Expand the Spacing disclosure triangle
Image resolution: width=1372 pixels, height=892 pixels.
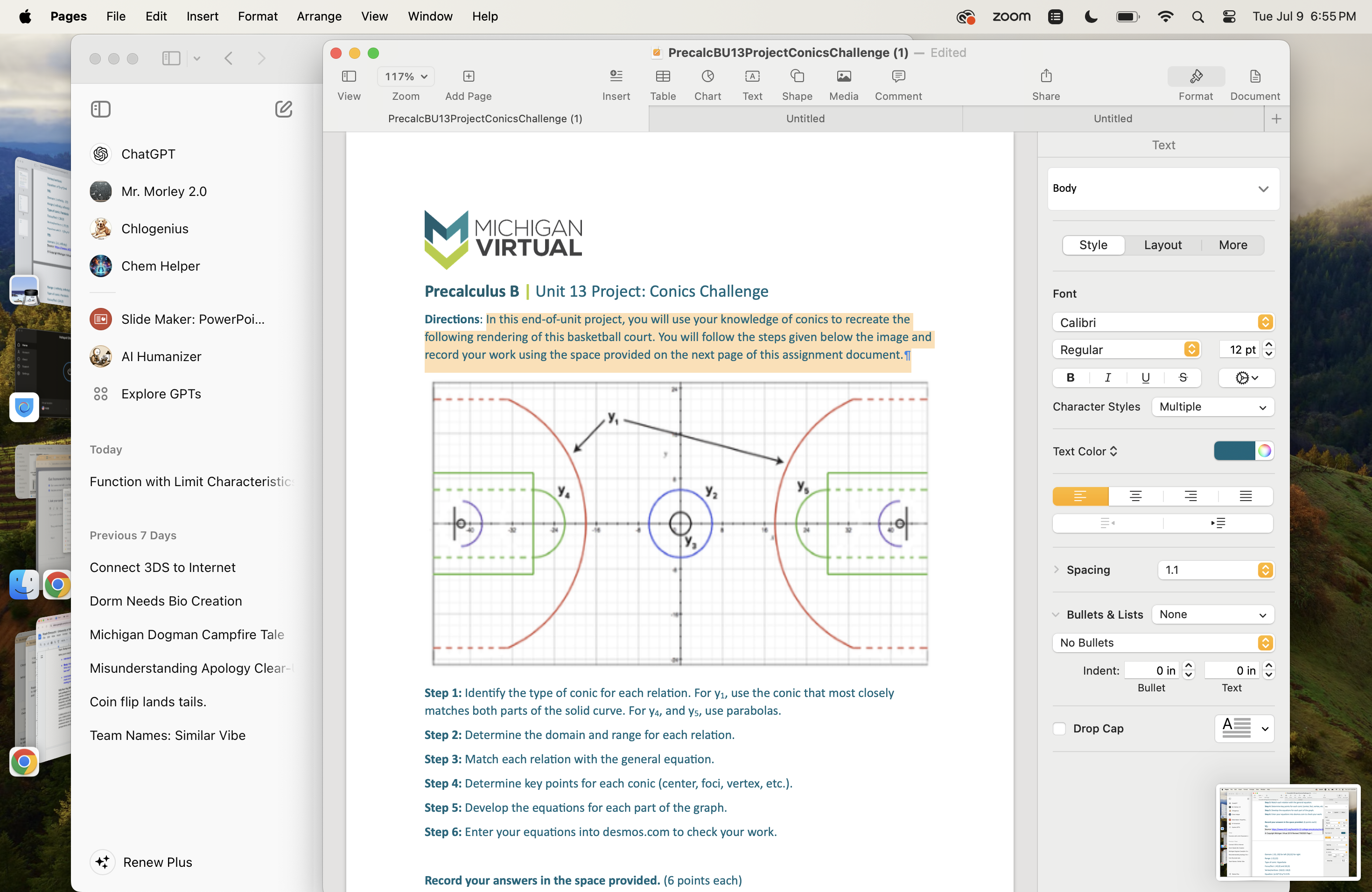pyautogui.click(x=1056, y=569)
